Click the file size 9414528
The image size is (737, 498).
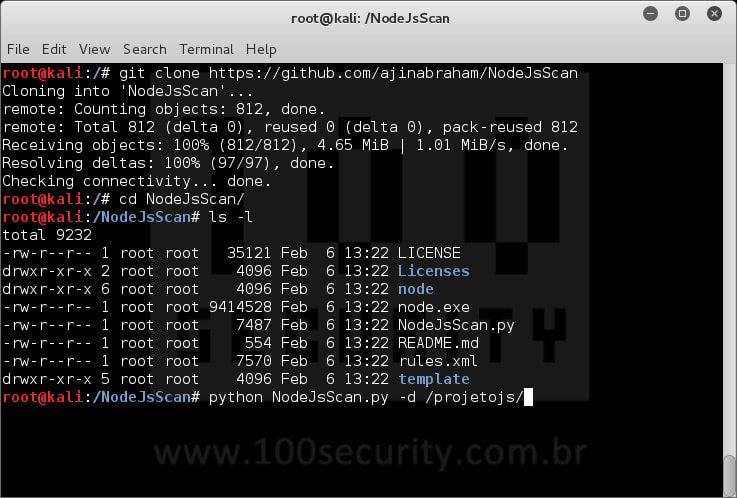click(240, 307)
